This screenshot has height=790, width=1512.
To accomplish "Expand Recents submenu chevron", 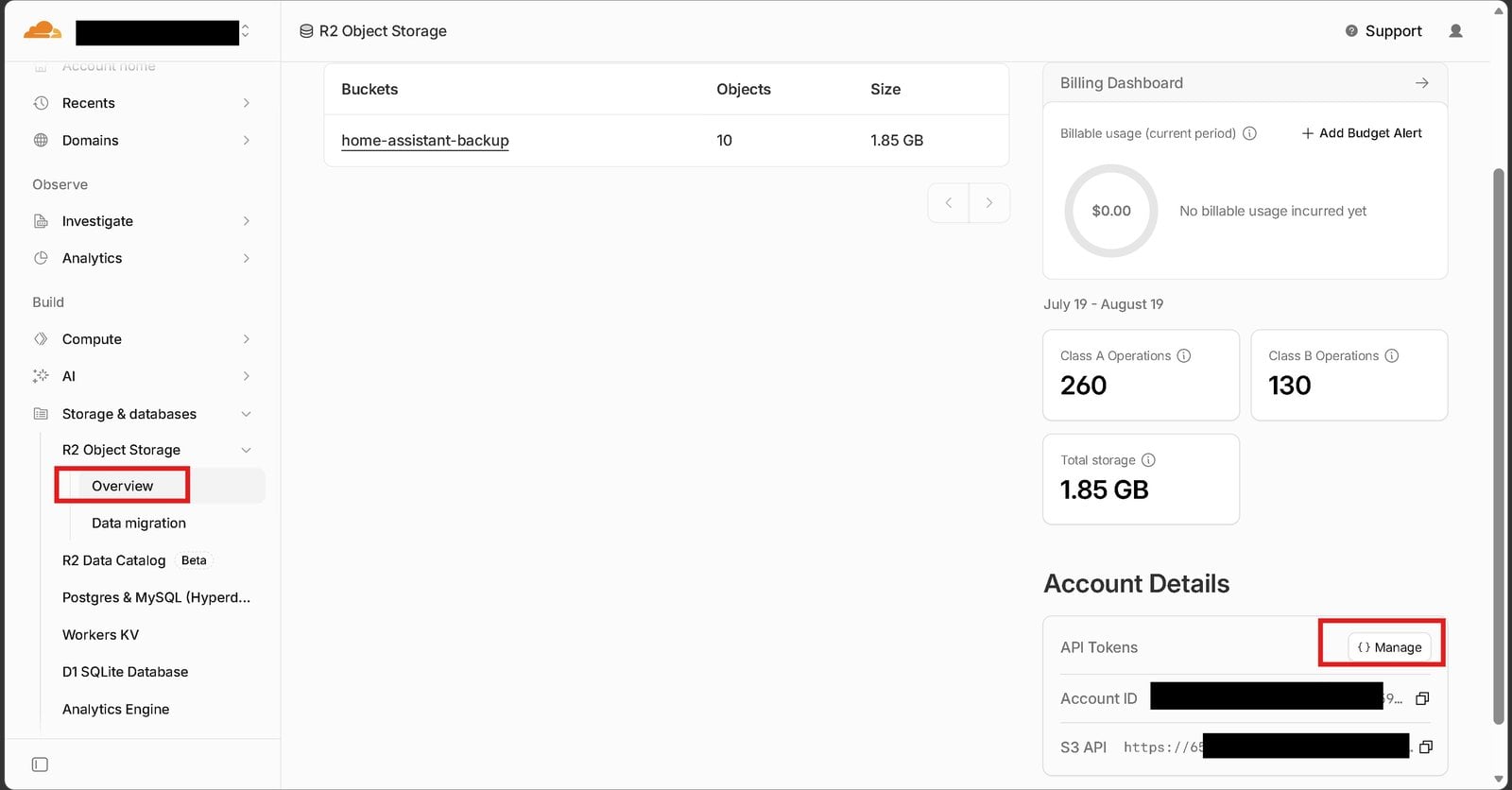I will 247,103.
